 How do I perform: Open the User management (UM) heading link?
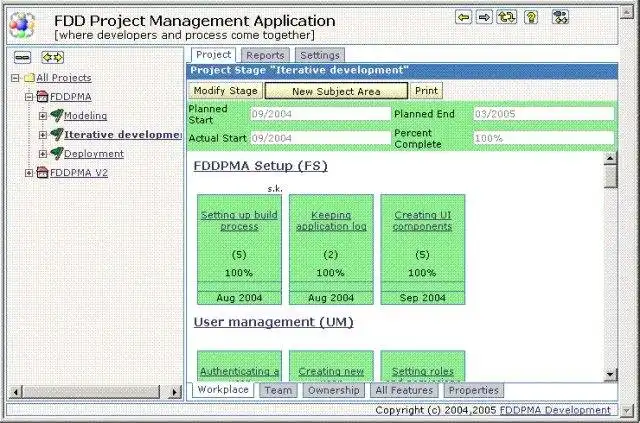(273, 322)
